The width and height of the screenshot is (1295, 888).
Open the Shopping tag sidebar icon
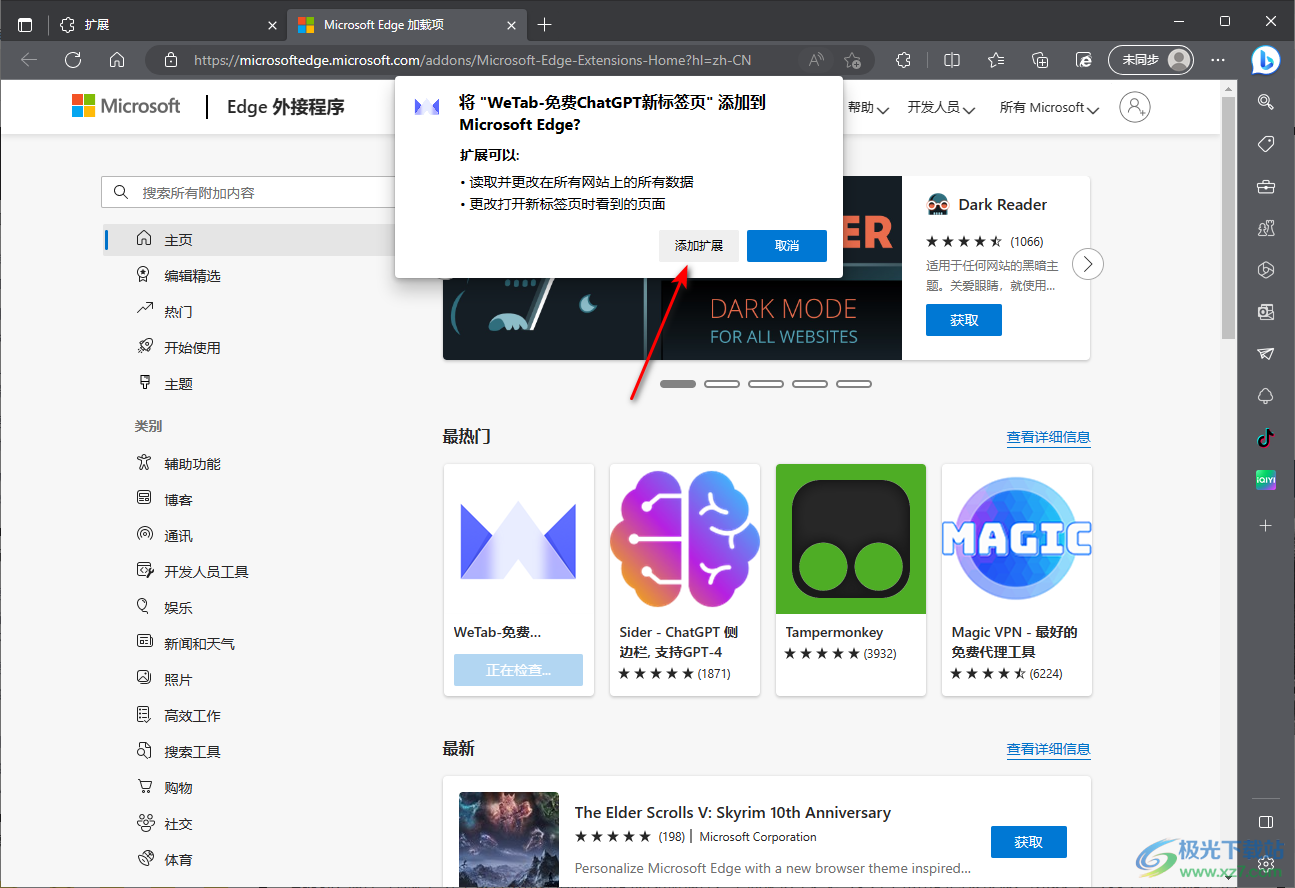tap(1265, 144)
